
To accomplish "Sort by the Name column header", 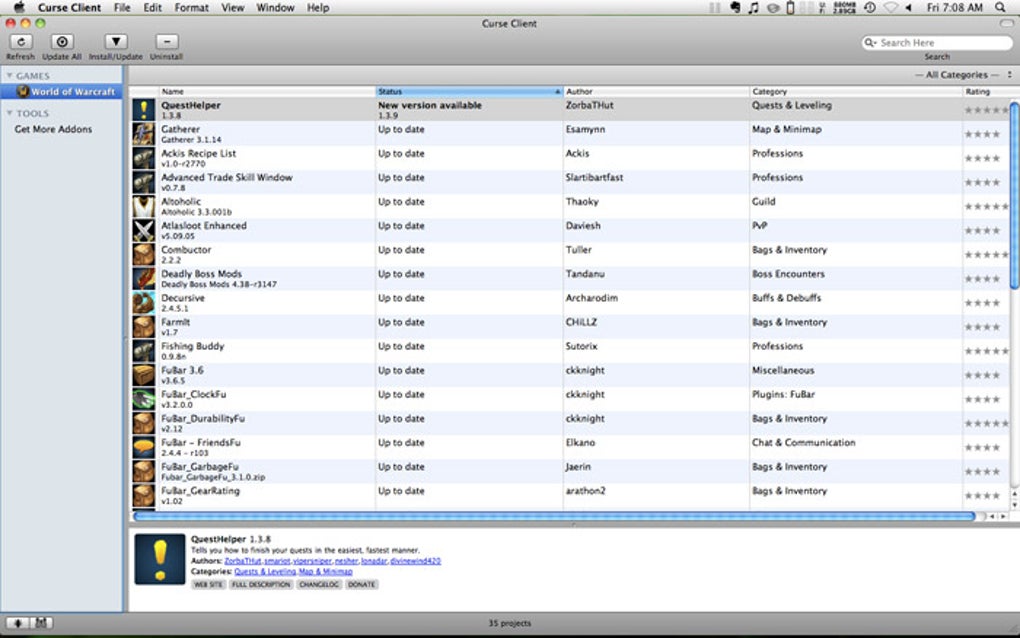I will [x=267, y=92].
